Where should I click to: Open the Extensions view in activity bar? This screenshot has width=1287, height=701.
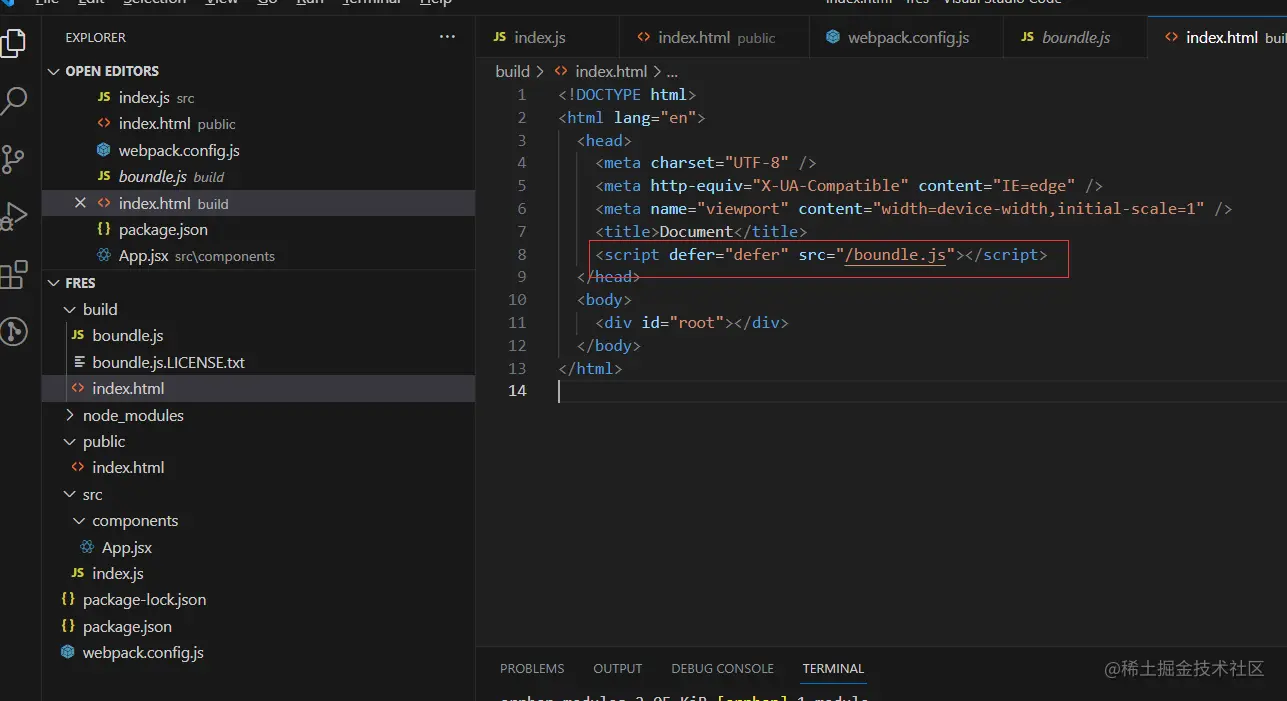pos(14,274)
